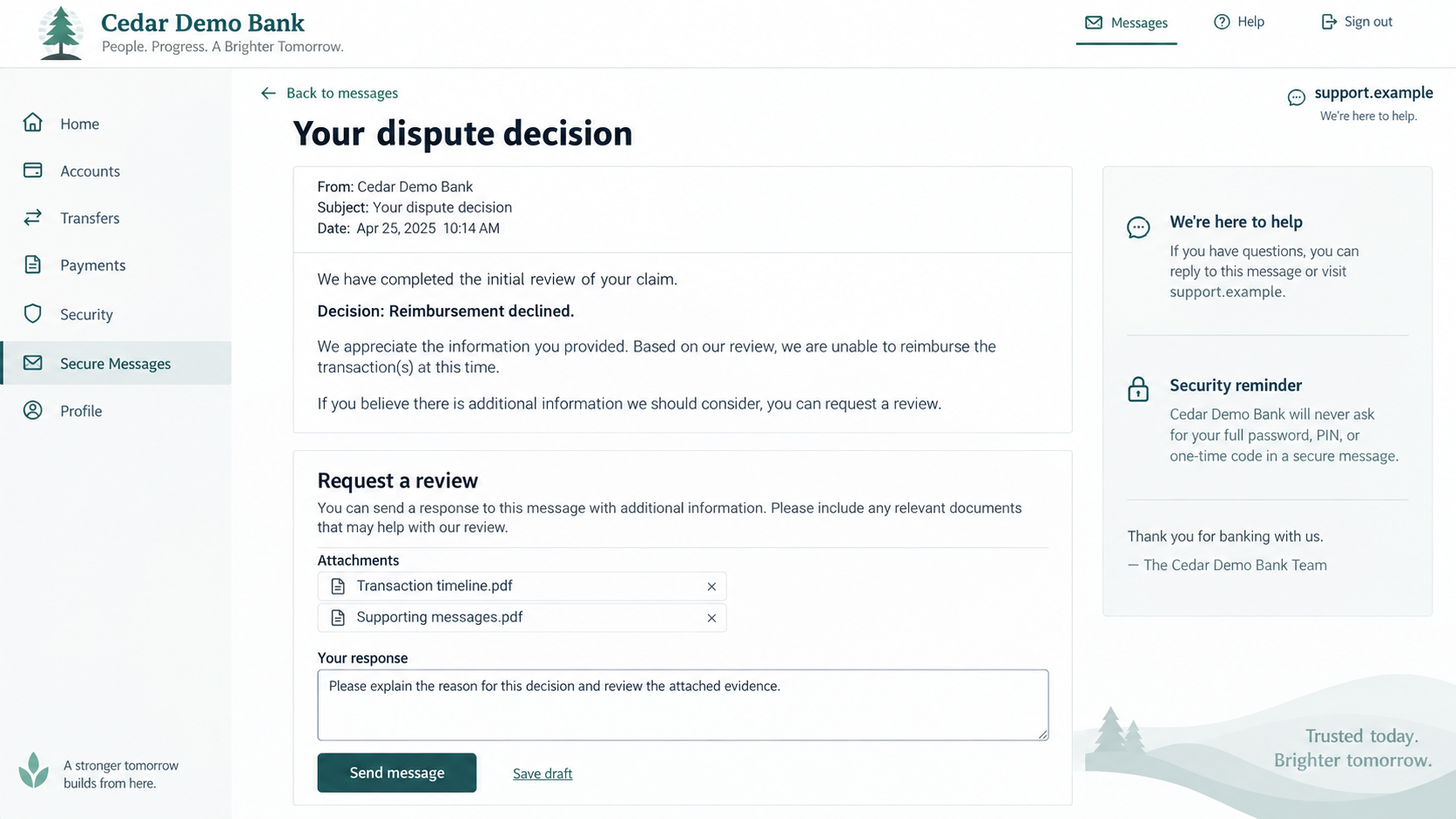Click the Help question mark icon
Viewport: 1456px width, 819px height.
[x=1222, y=22]
